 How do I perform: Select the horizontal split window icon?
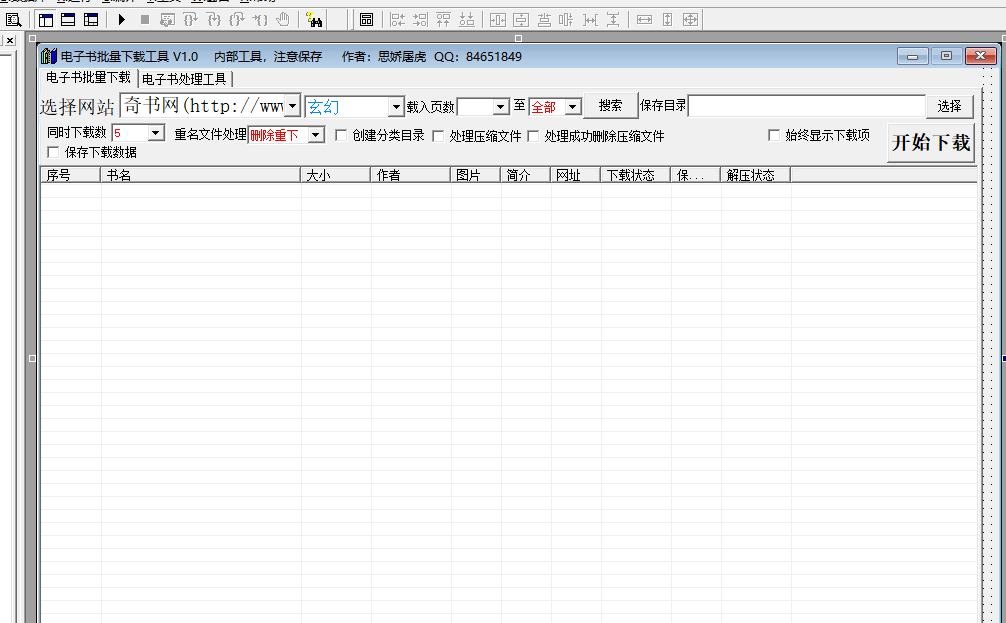pyautogui.click(x=68, y=19)
